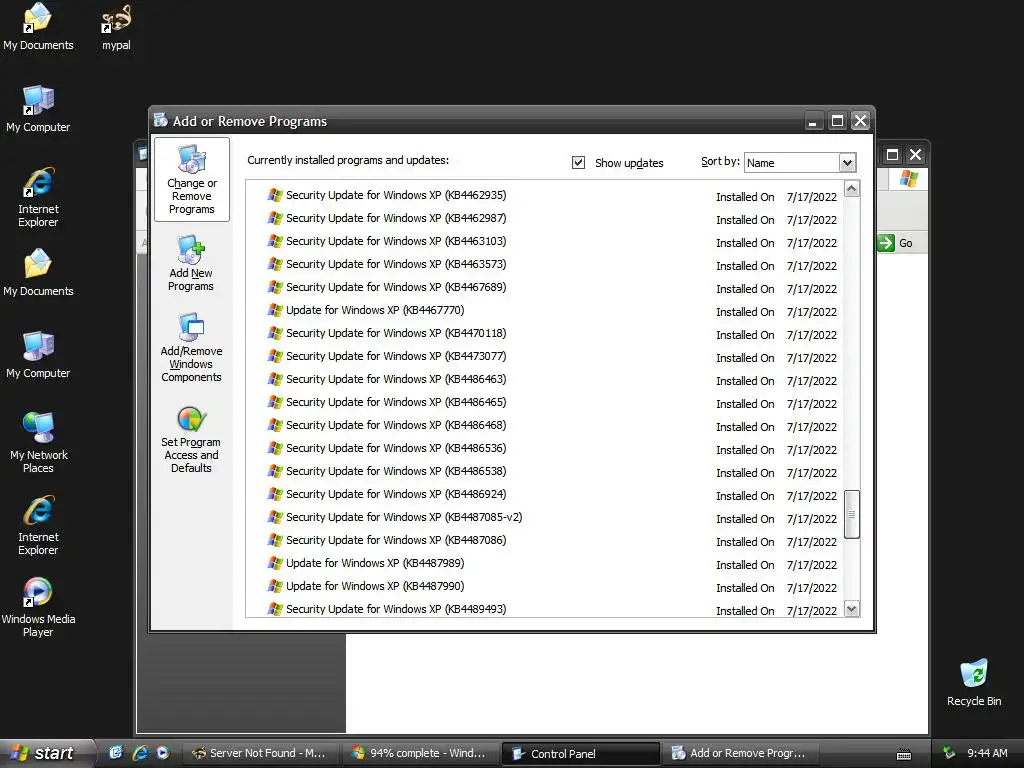Click the list scrollbar down arrow

pos(851,609)
